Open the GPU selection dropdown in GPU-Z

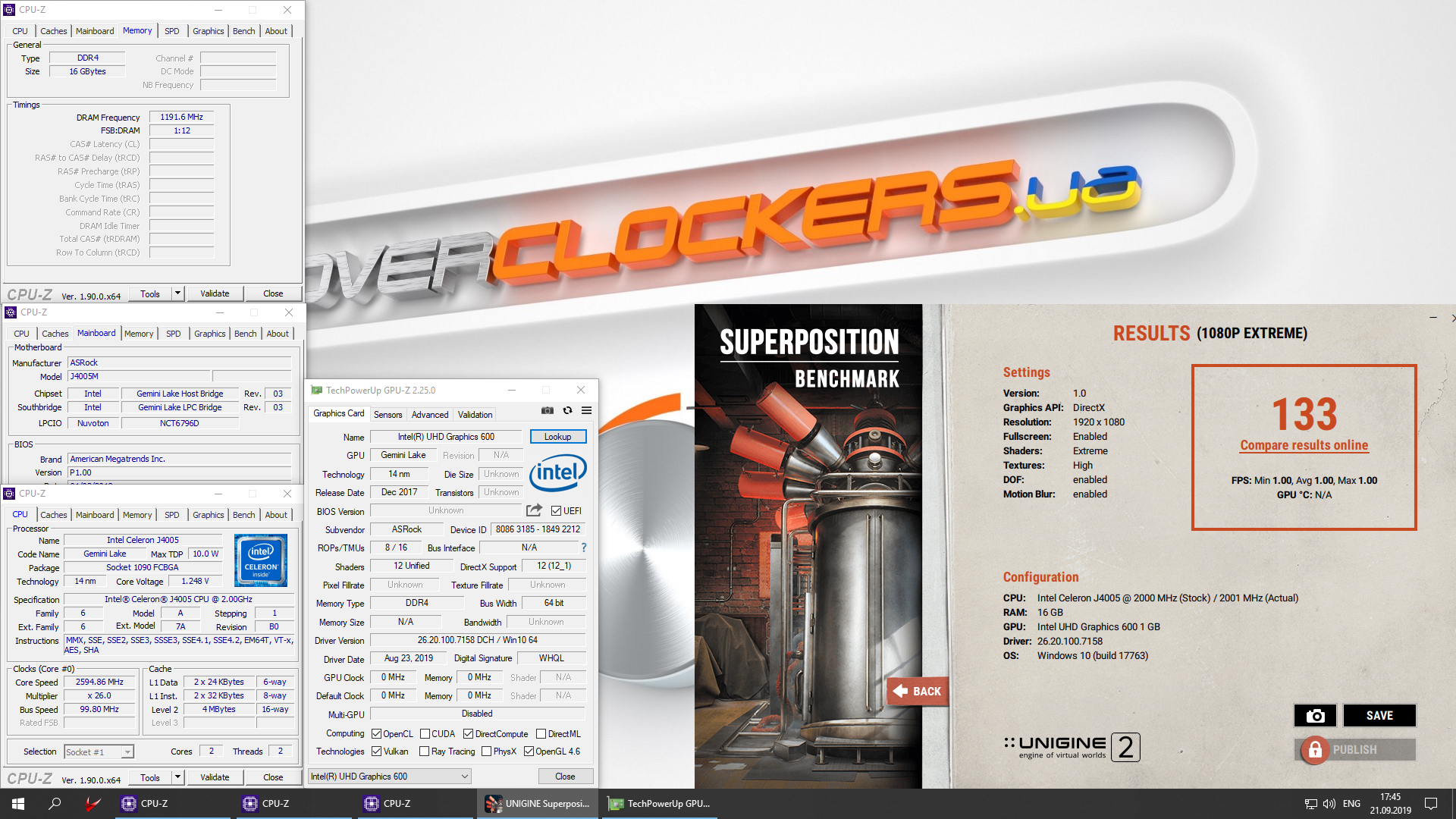pyautogui.click(x=390, y=777)
